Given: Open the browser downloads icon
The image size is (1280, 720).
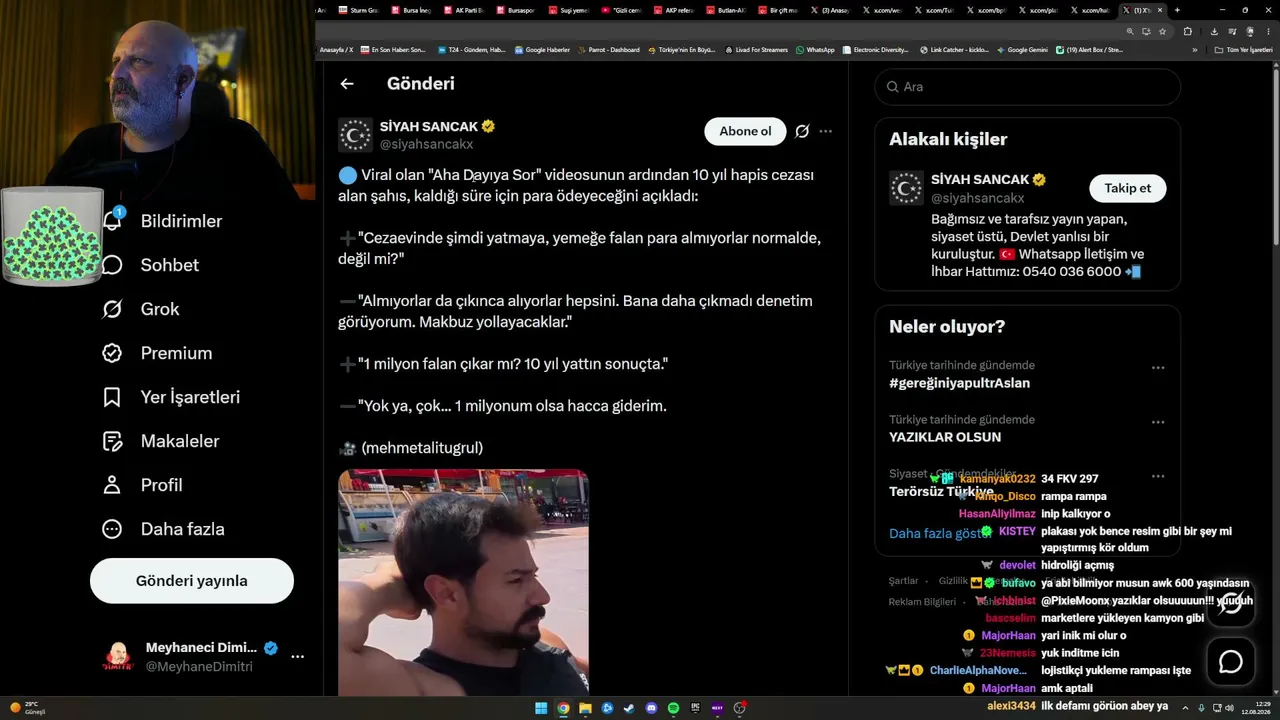Looking at the screenshot, I should point(1214,31).
